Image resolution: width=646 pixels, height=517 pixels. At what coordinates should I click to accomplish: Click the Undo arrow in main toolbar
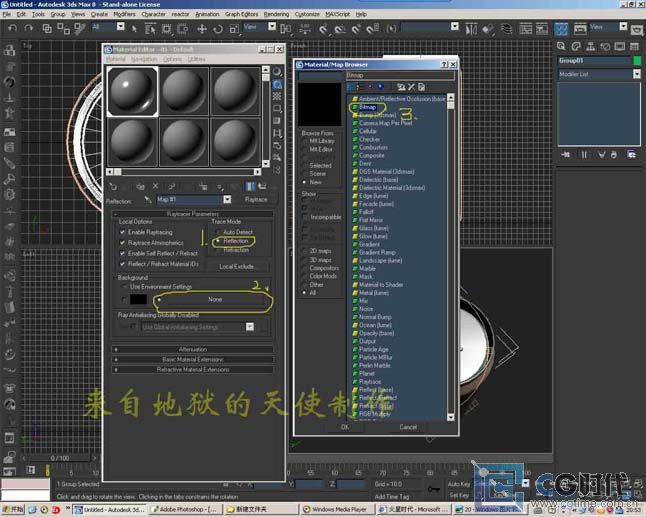(13, 28)
